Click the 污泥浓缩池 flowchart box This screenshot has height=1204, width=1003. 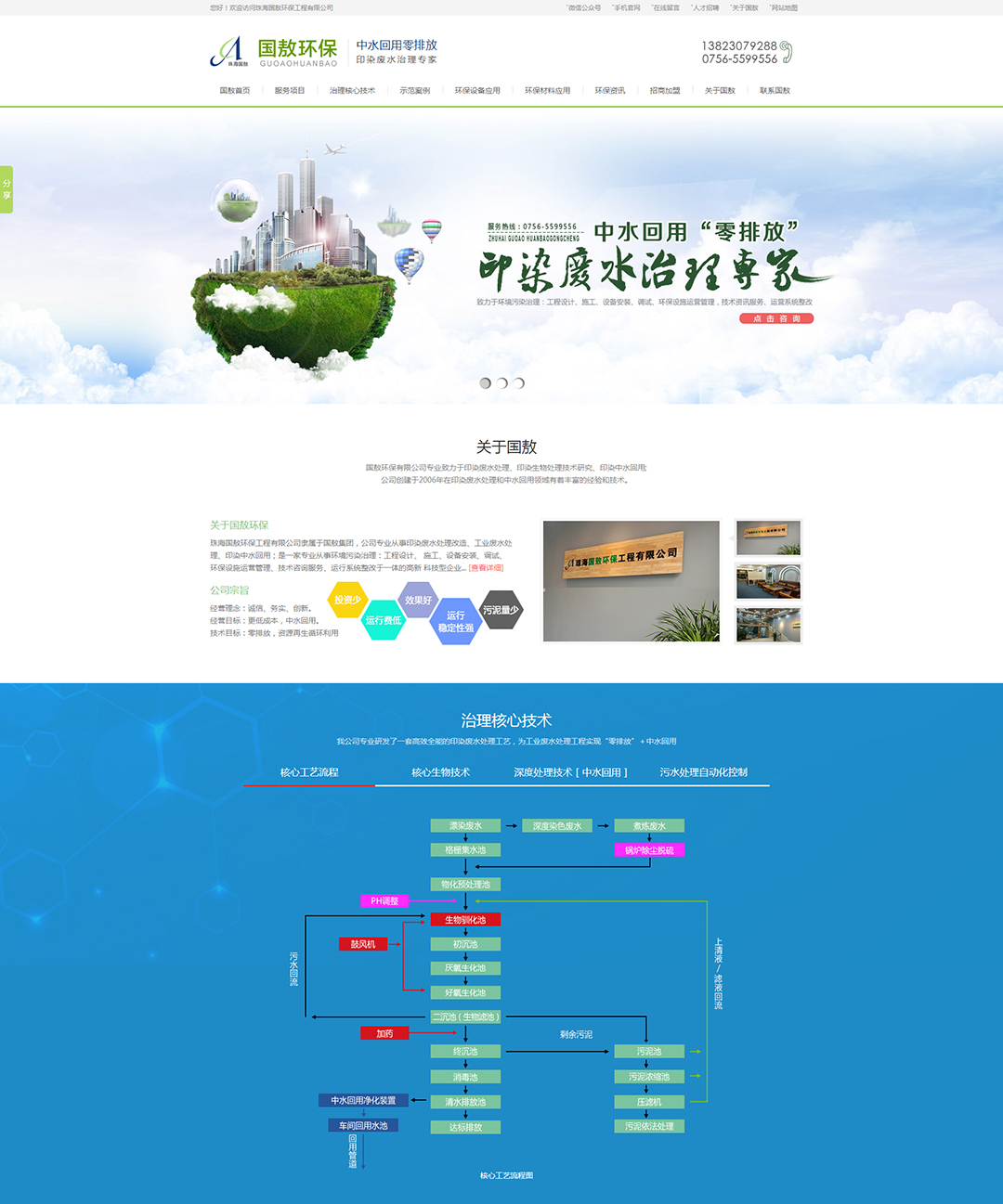(649, 1078)
